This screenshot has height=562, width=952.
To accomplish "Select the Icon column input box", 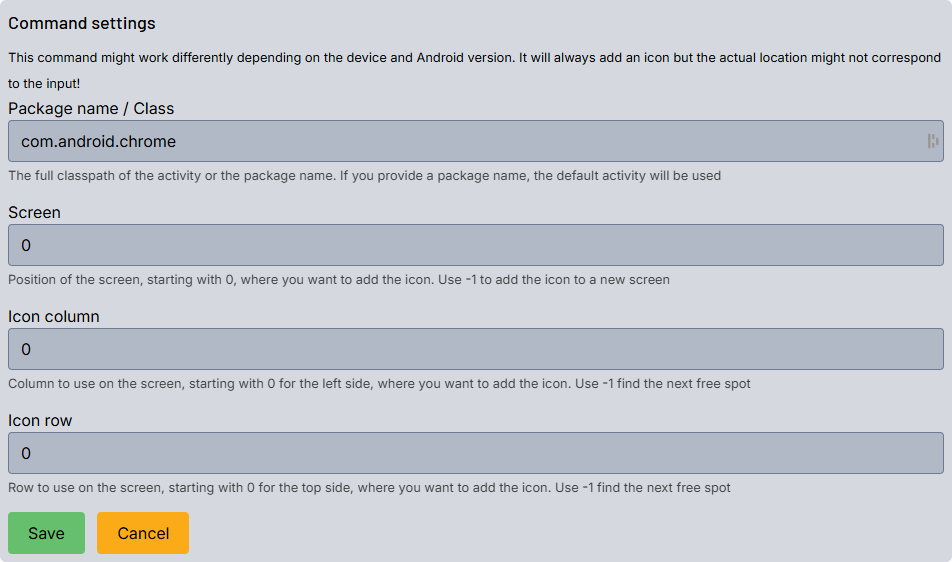I will [x=476, y=349].
